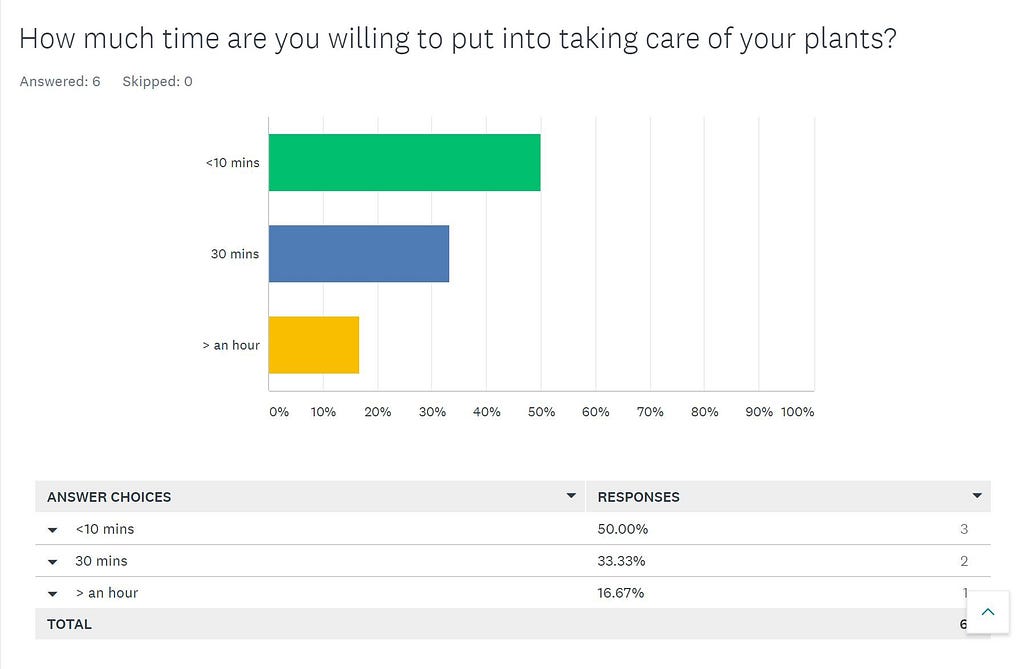This screenshot has height=669, width=1024.
Task: Click the ANSWER CHOICES column header
Action: coord(109,497)
